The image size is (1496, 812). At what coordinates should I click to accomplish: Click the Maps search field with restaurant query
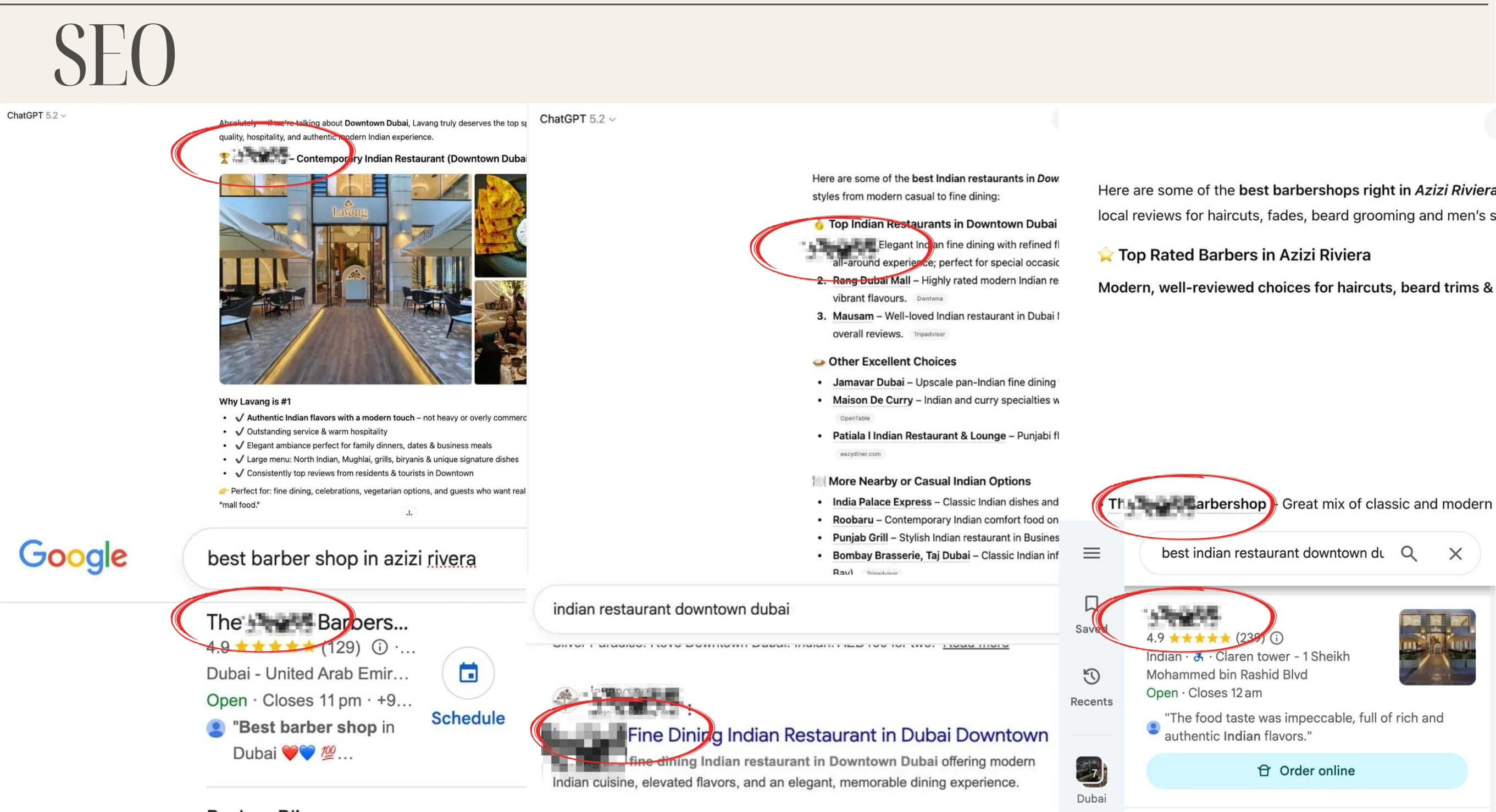[x=1310, y=554]
